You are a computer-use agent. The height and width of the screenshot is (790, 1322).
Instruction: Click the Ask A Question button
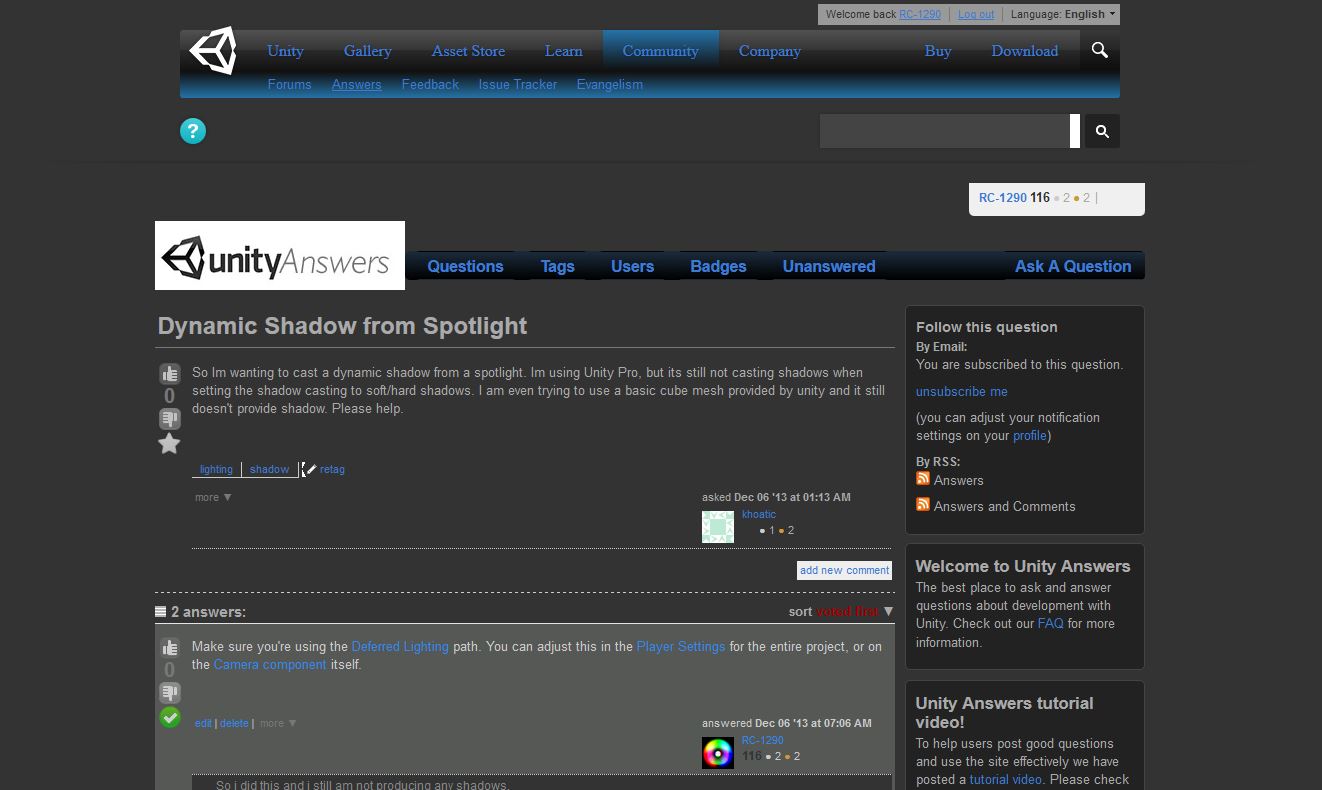(1072, 266)
